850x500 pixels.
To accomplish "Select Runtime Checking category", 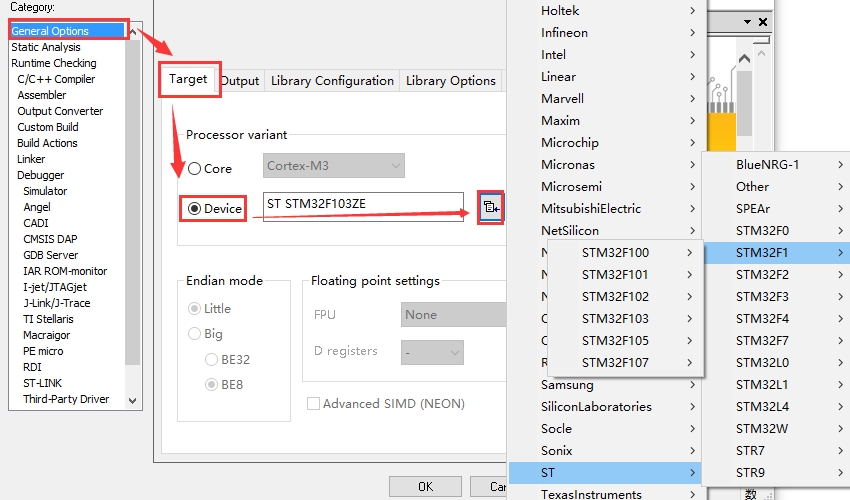I will [x=54, y=63].
